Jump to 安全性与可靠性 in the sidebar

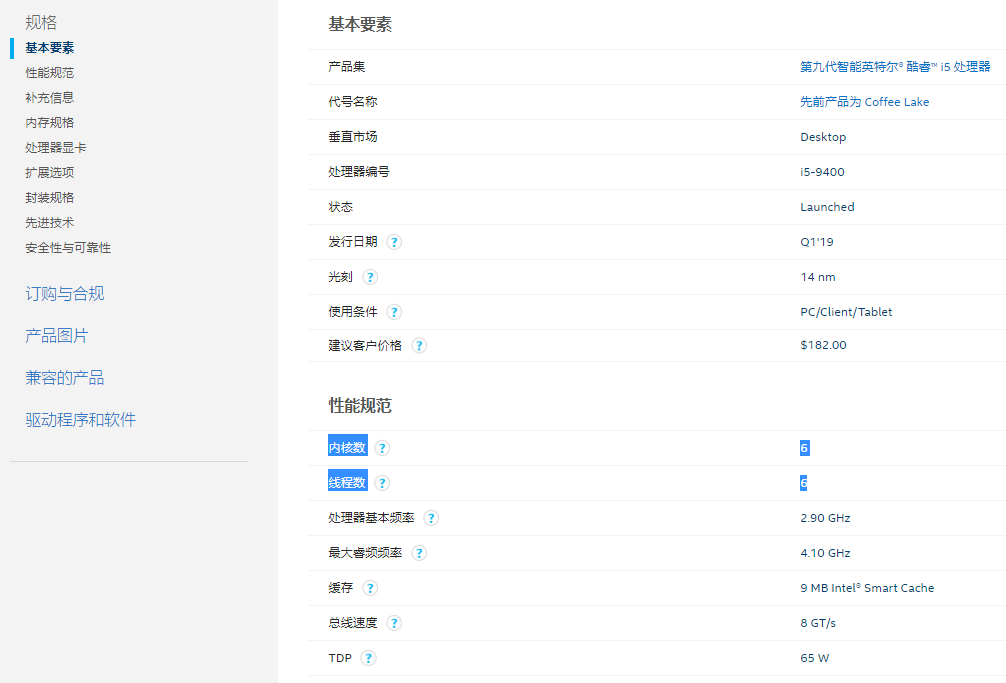68,248
